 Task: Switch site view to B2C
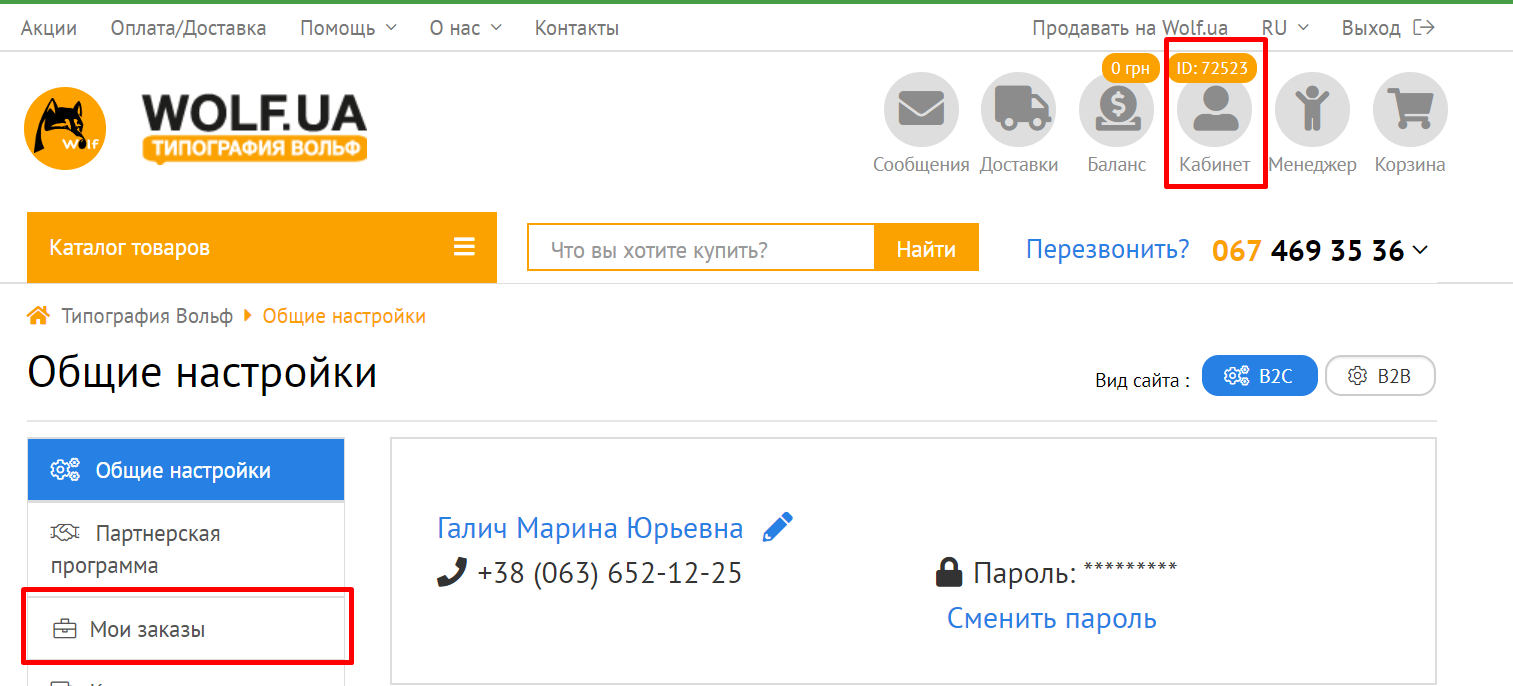coord(1259,376)
